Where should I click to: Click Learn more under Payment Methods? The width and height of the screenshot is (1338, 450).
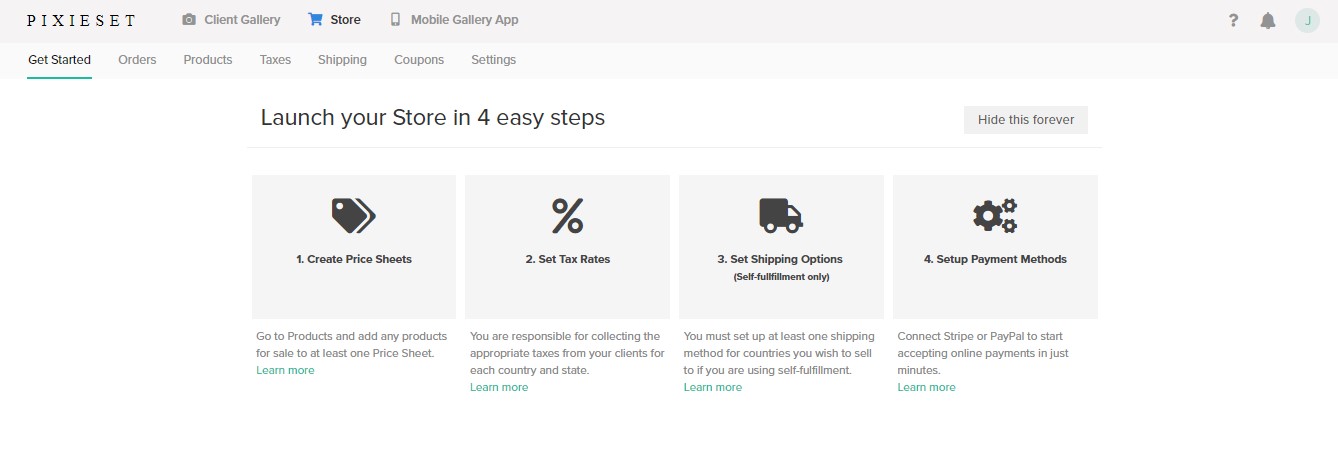pos(926,387)
